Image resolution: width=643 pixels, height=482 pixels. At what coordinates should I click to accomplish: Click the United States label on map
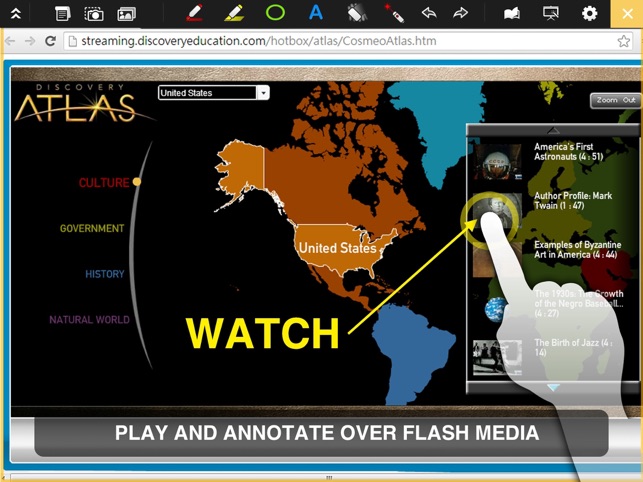click(x=337, y=248)
